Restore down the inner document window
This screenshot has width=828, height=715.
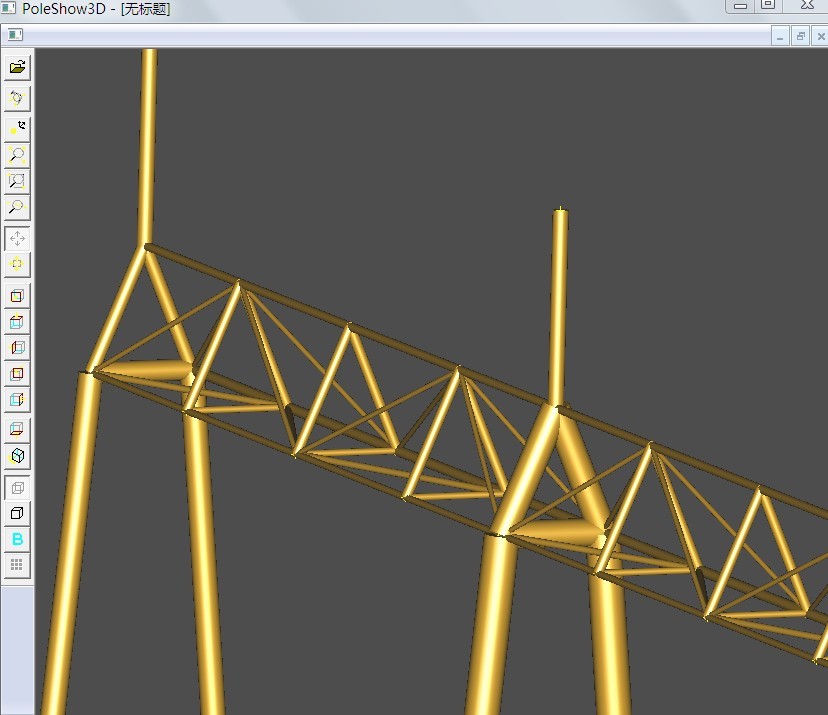tap(801, 36)
